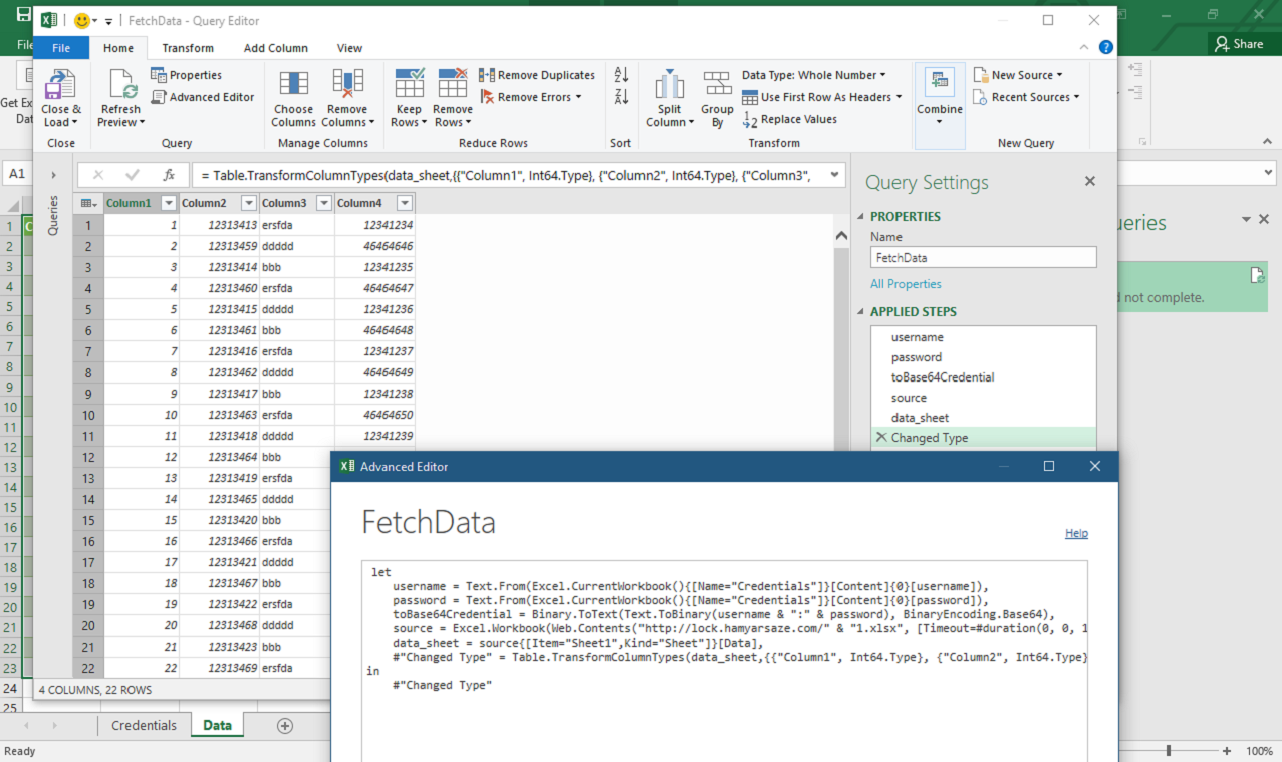Switch to the Home ribbon tab
This screenshot has height=762, width=1282.
[x=118, y=48]
